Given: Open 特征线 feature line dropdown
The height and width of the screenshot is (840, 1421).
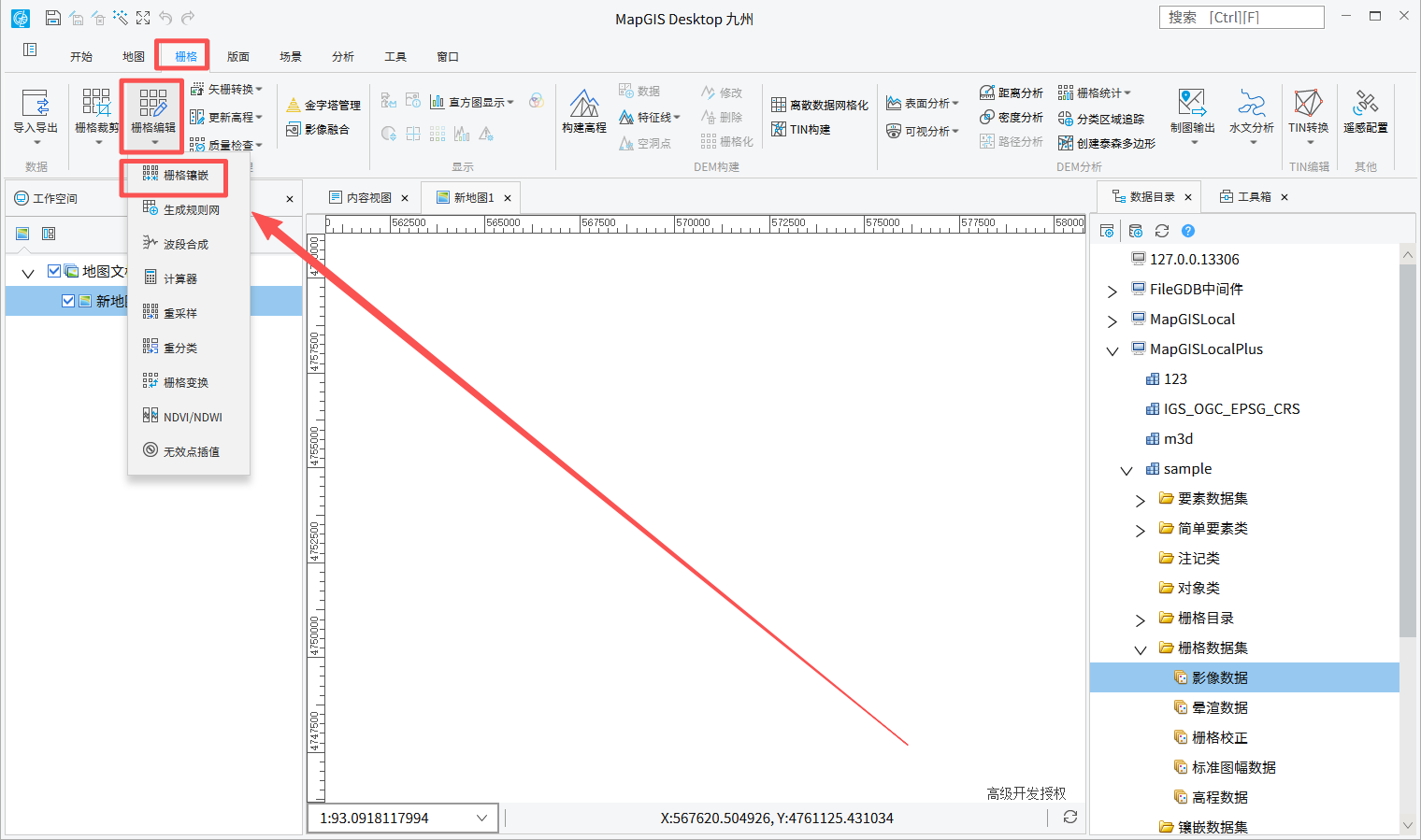Looking at the screenshot, I should point(649,117).
